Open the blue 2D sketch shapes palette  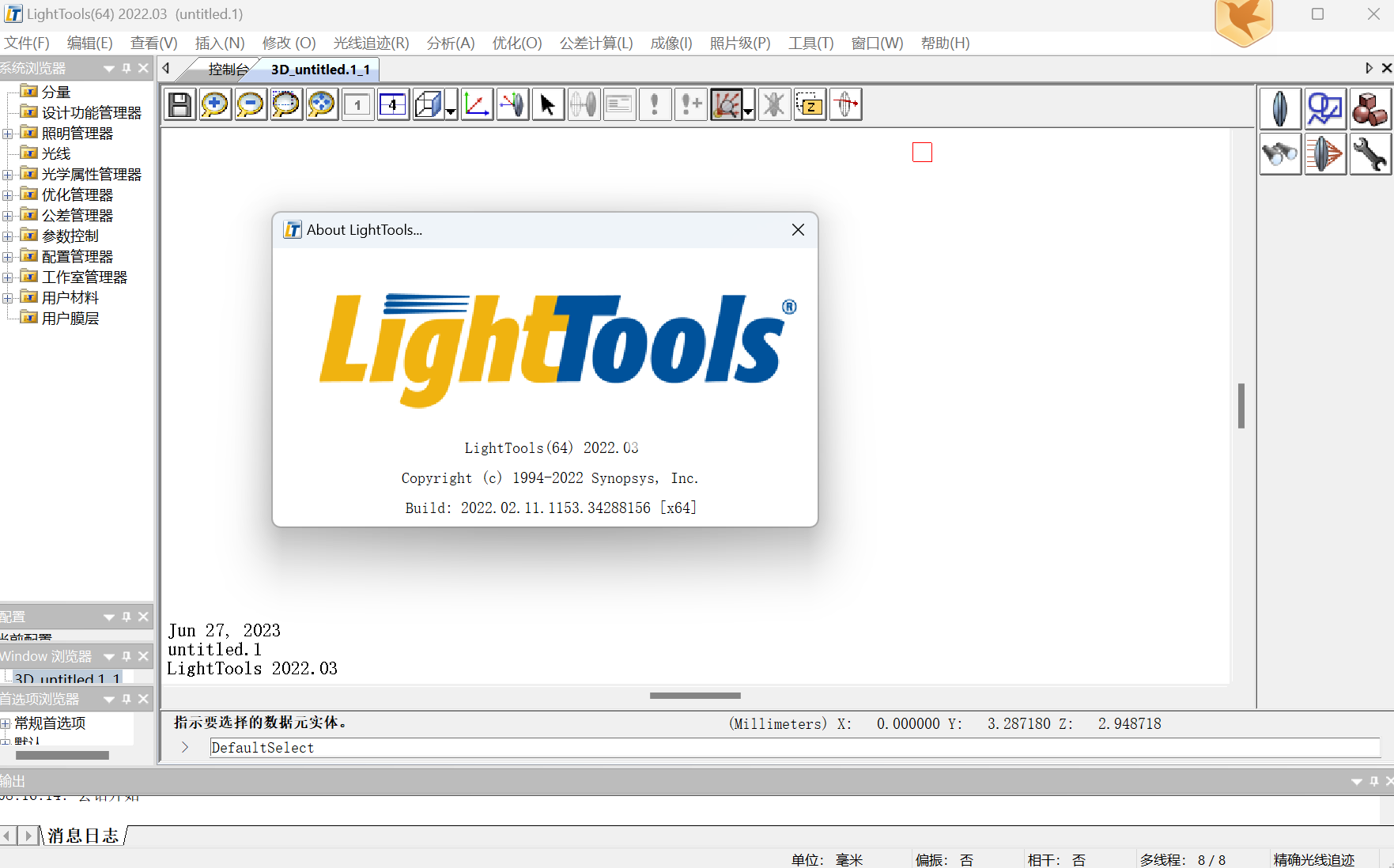[1325, 109]
